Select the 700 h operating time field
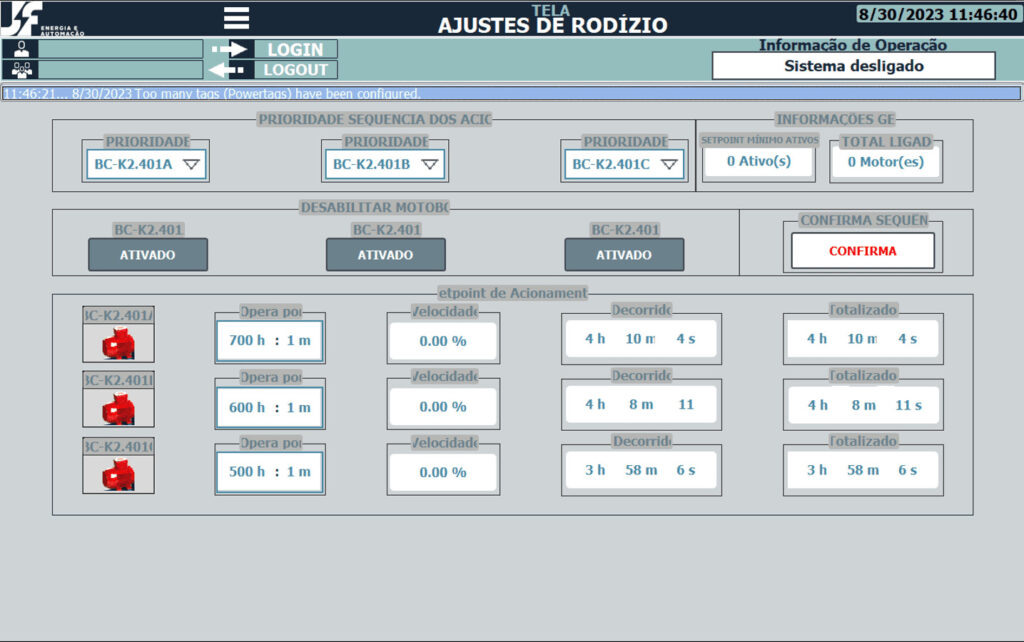The height and width of the screenshot is (642, 1024). coord(270,340)
